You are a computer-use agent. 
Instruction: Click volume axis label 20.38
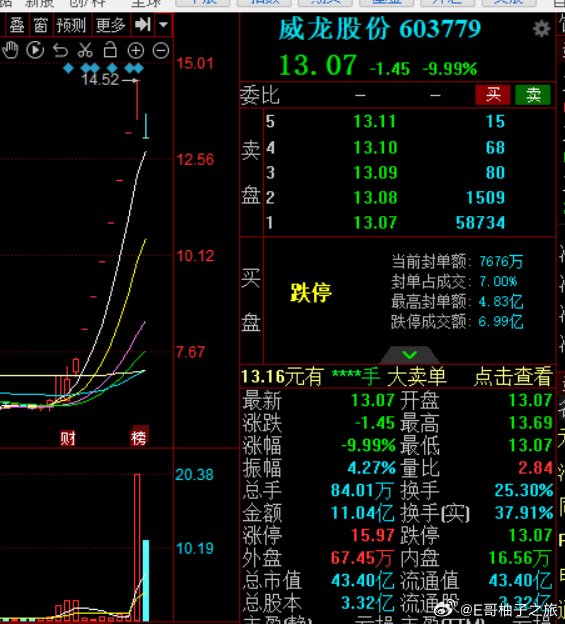click(194, 475)
